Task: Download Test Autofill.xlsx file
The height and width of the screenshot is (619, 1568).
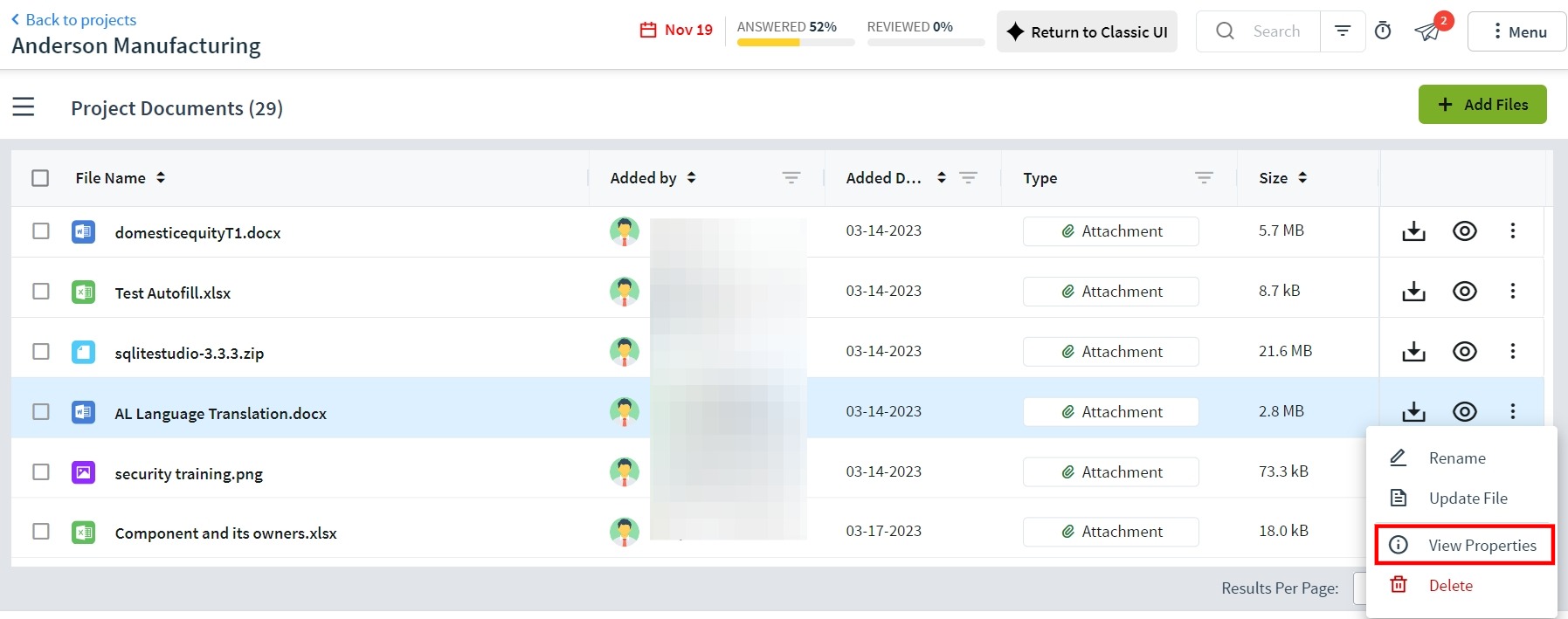Action: click(1413, 292)
